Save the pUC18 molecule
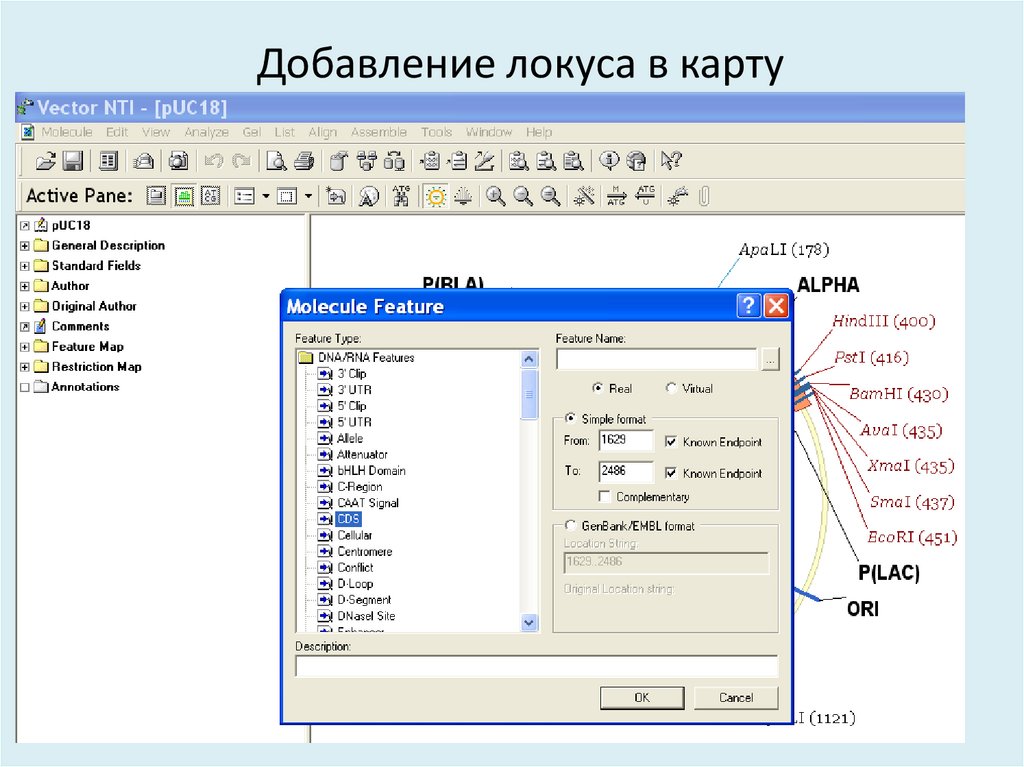Viewport: 1024px width, 767px height. (71, 160)
